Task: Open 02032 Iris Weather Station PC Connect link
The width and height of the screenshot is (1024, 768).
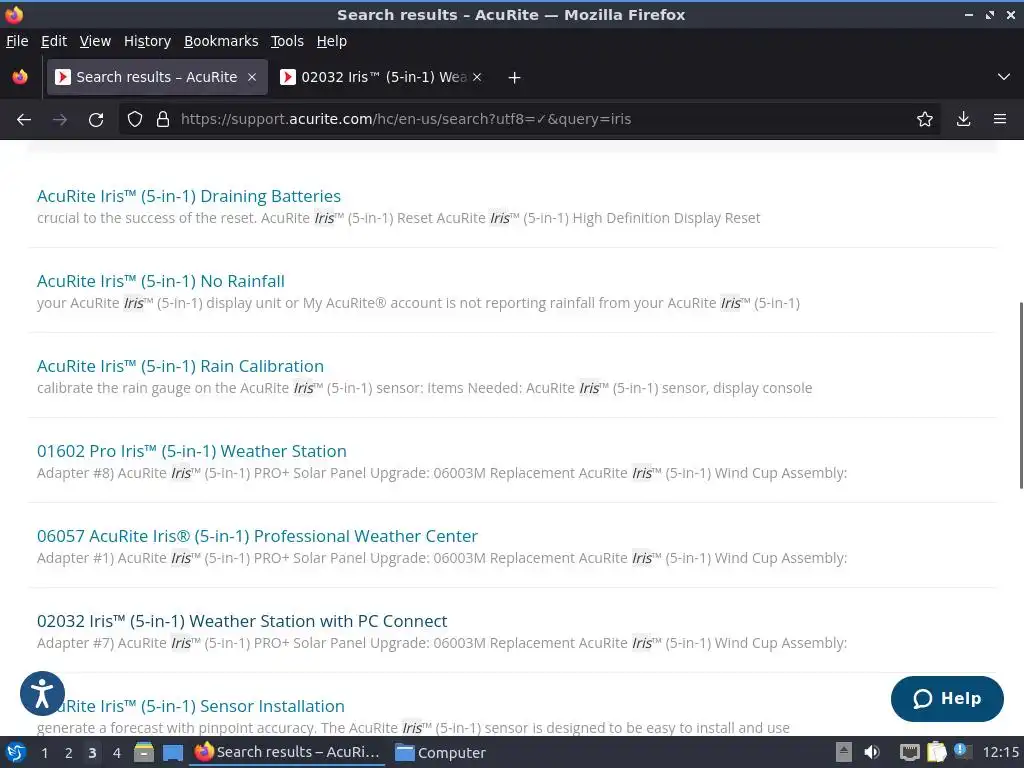Action: click(242, 620)
